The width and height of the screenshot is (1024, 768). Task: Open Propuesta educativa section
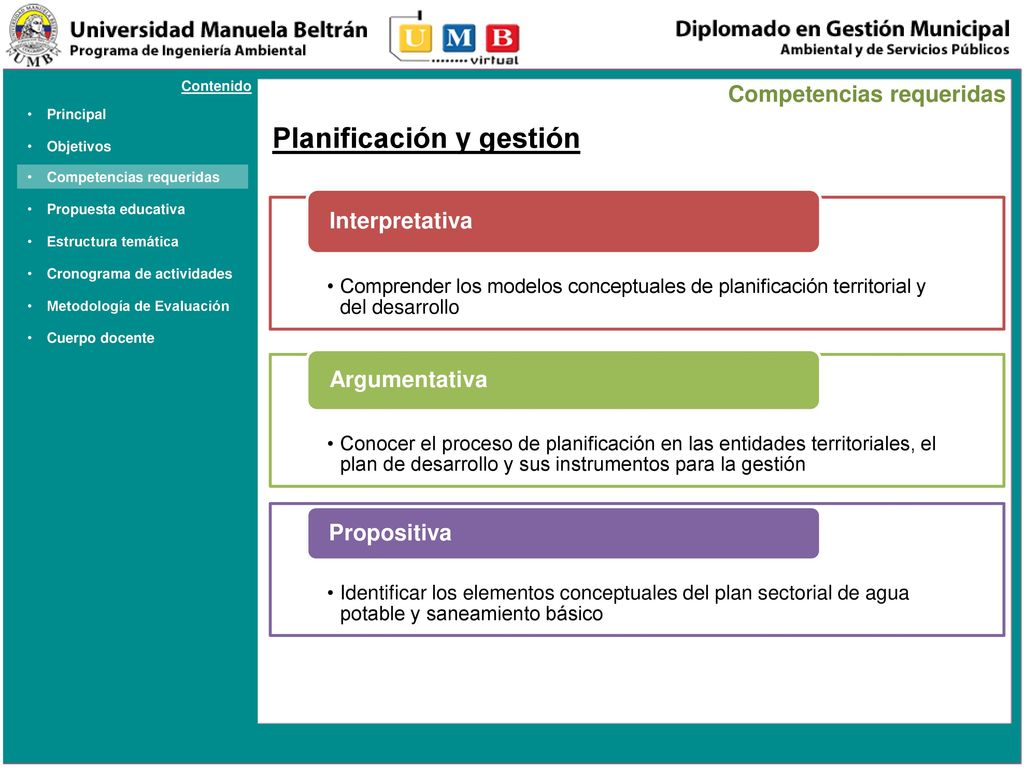click(116, 209)
